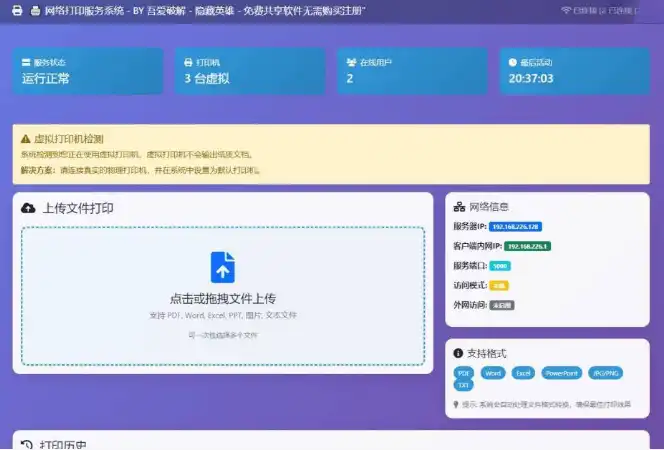The width and height of the screenshot is (664, 450).
Task: Click the service port 5000 badge
Action: pos(500,266)
